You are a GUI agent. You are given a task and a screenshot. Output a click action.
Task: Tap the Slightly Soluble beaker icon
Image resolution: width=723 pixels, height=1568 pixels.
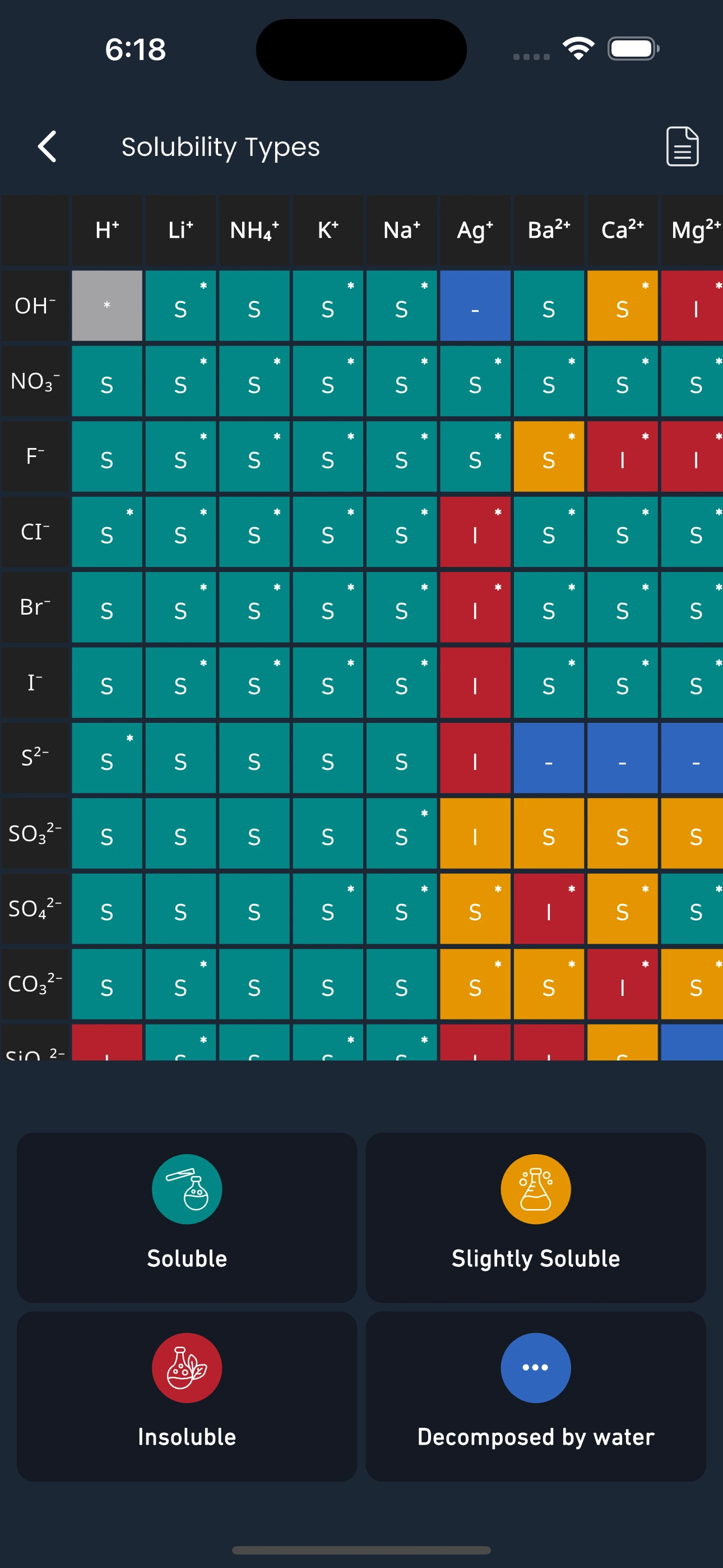click(x=535, y=1188)
